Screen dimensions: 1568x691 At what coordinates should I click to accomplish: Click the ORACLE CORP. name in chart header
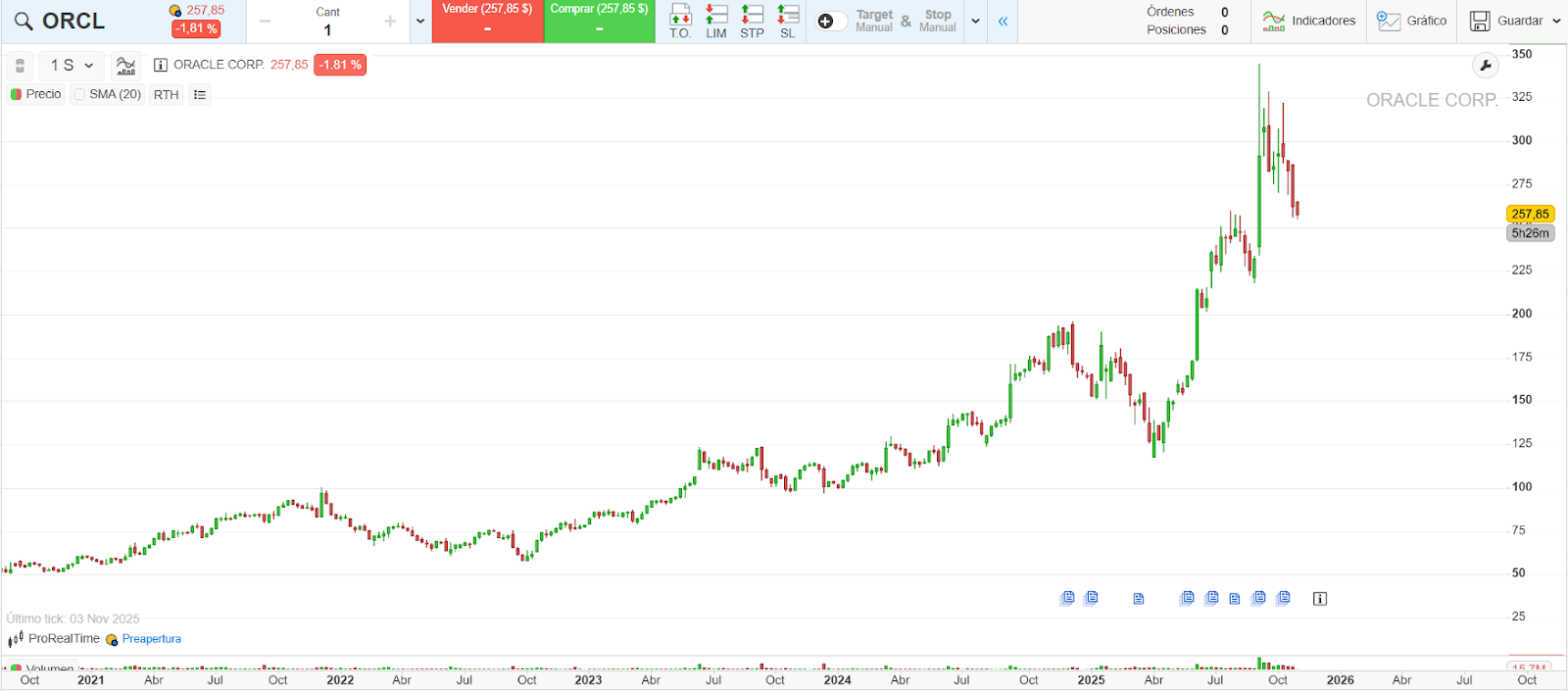pyautogui.click(x=219, y=65)
